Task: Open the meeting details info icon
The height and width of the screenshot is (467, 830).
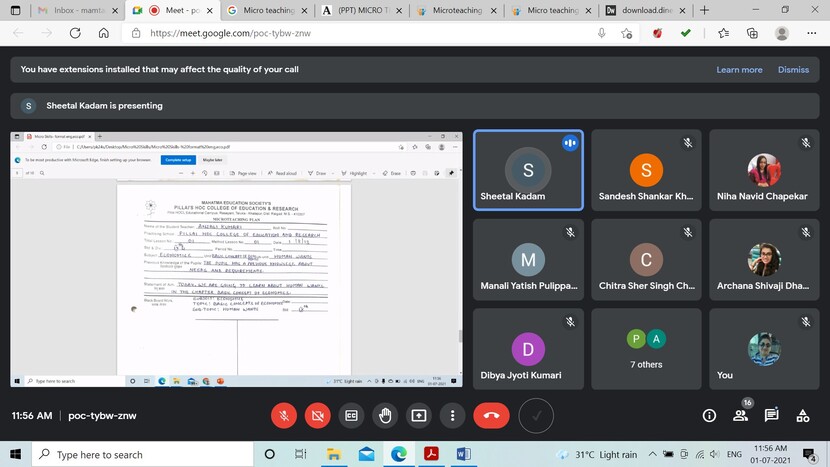Action: (x=709, y=415)
